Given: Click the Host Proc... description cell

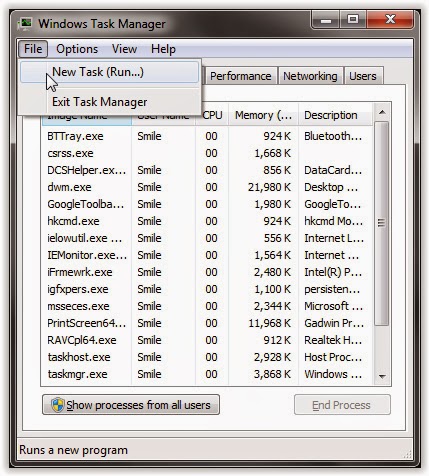Looking at the screenshot, I should [x=333, y=357].
